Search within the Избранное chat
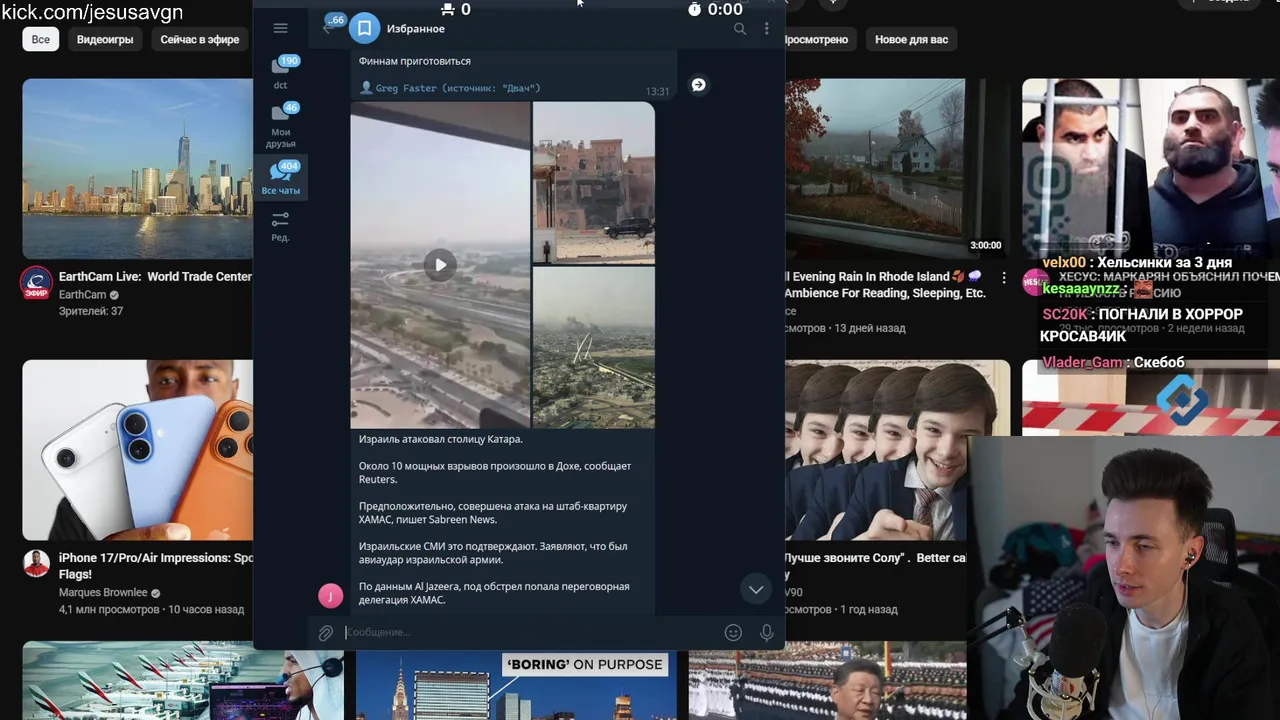The height and width of the screenshot is (720, 1280). 740,29
